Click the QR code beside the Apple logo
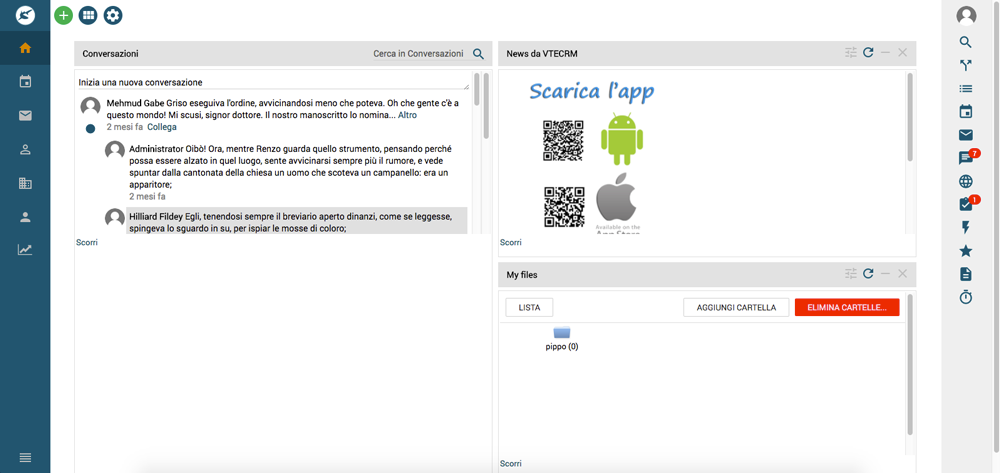This screenshot has height=473, width=1000. click(x=564, y=207)
